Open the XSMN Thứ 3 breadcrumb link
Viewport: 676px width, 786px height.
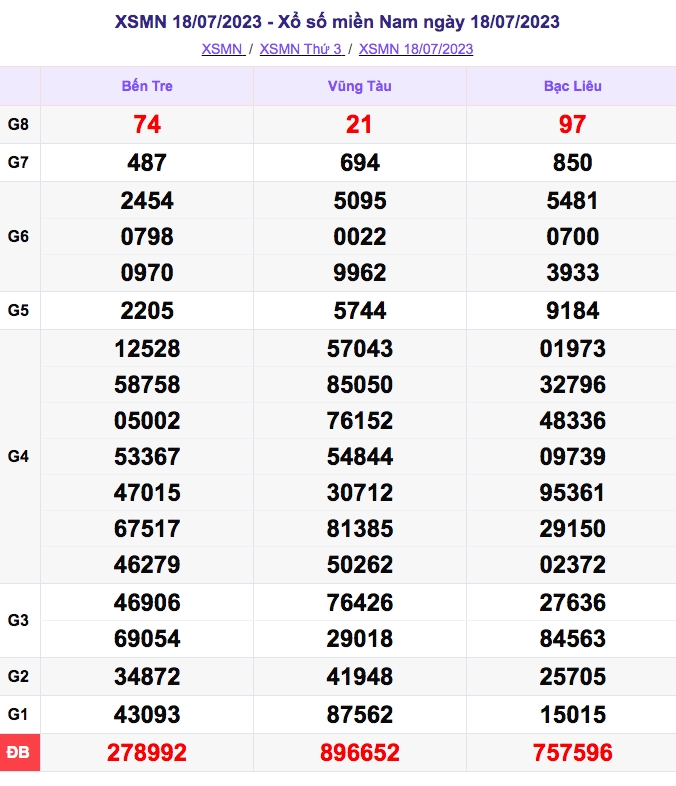[x=302, y=49]
